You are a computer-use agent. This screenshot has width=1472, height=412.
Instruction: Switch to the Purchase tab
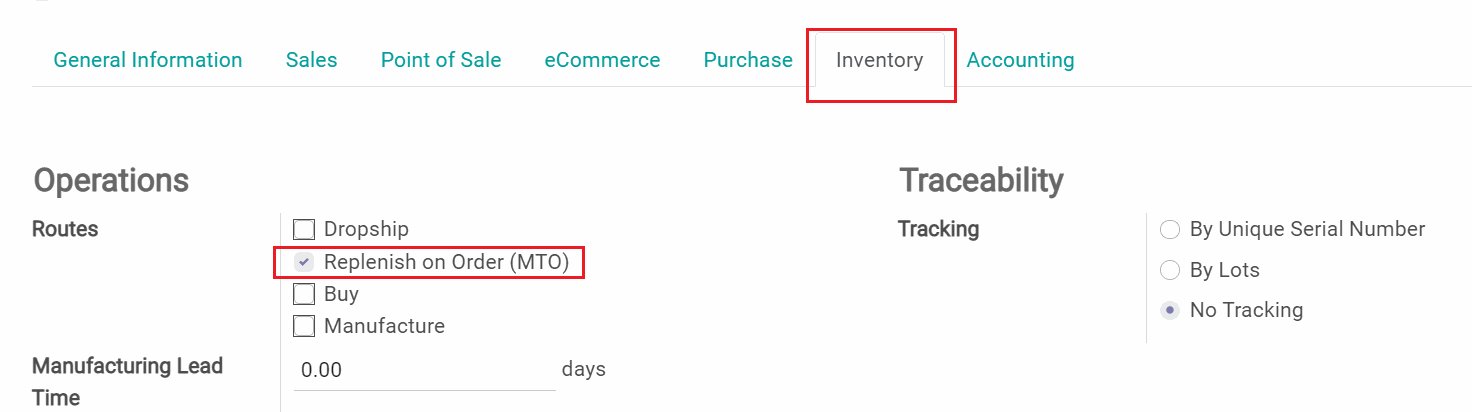pos(748,60)
